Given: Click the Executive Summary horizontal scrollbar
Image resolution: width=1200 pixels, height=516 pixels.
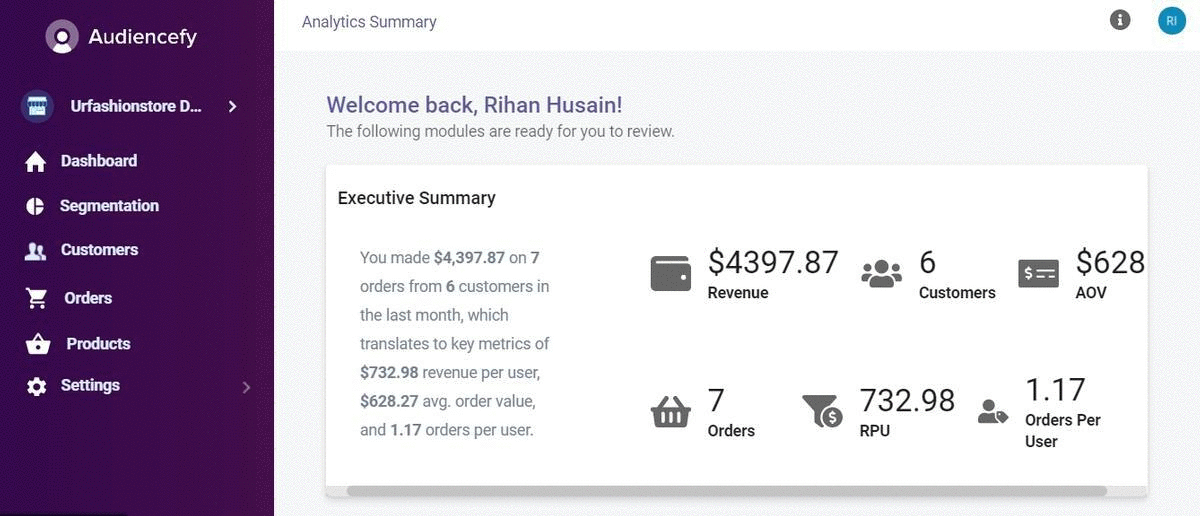Looking at the screenshot, I should pyautogui.click(x=726, y=491).
